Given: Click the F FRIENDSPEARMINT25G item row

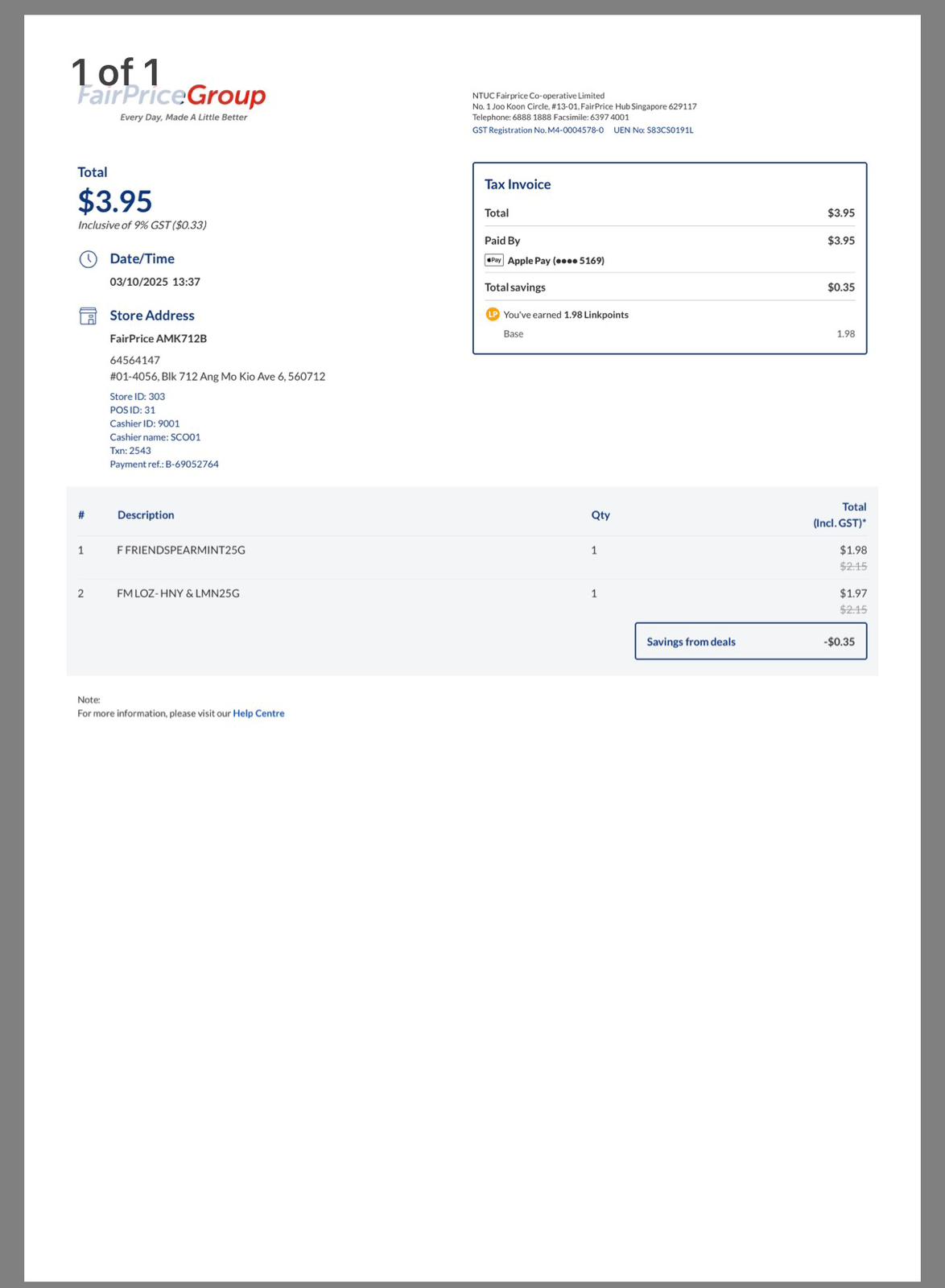Looking at the screenshot, I should click(x=472, y=557).
